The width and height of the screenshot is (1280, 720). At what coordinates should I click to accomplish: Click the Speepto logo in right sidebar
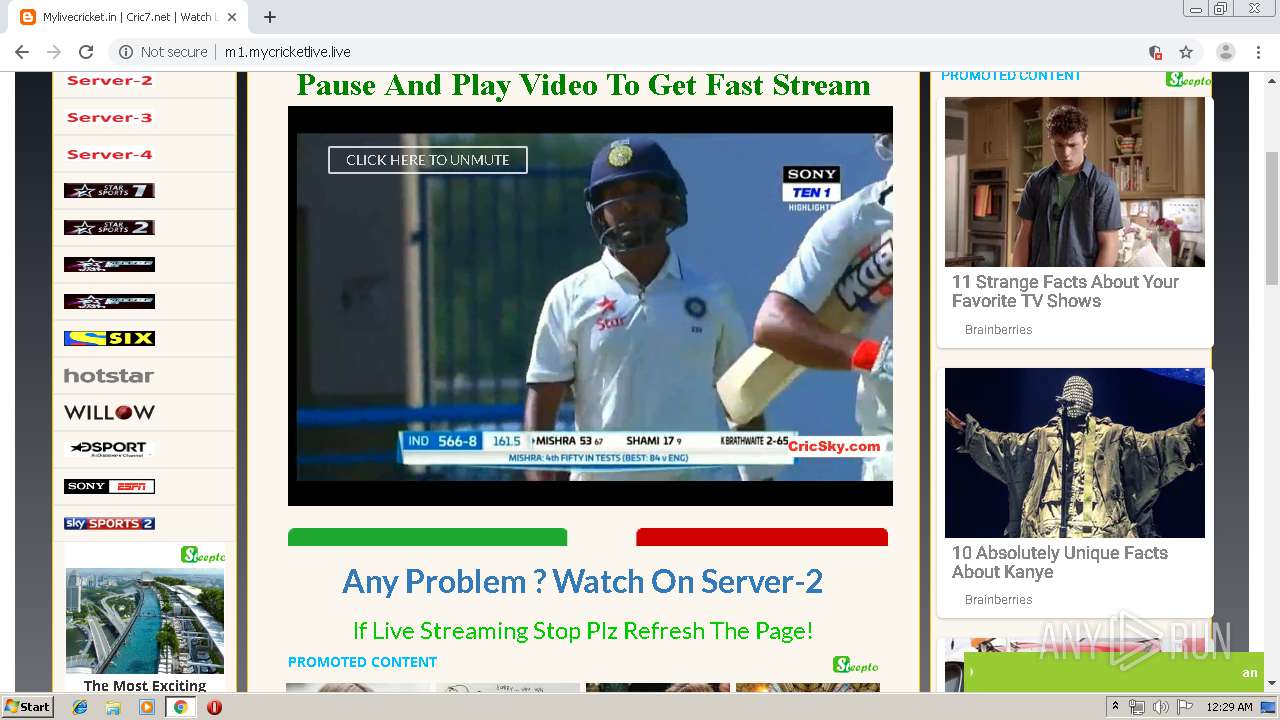click(x=1188, y=80)
